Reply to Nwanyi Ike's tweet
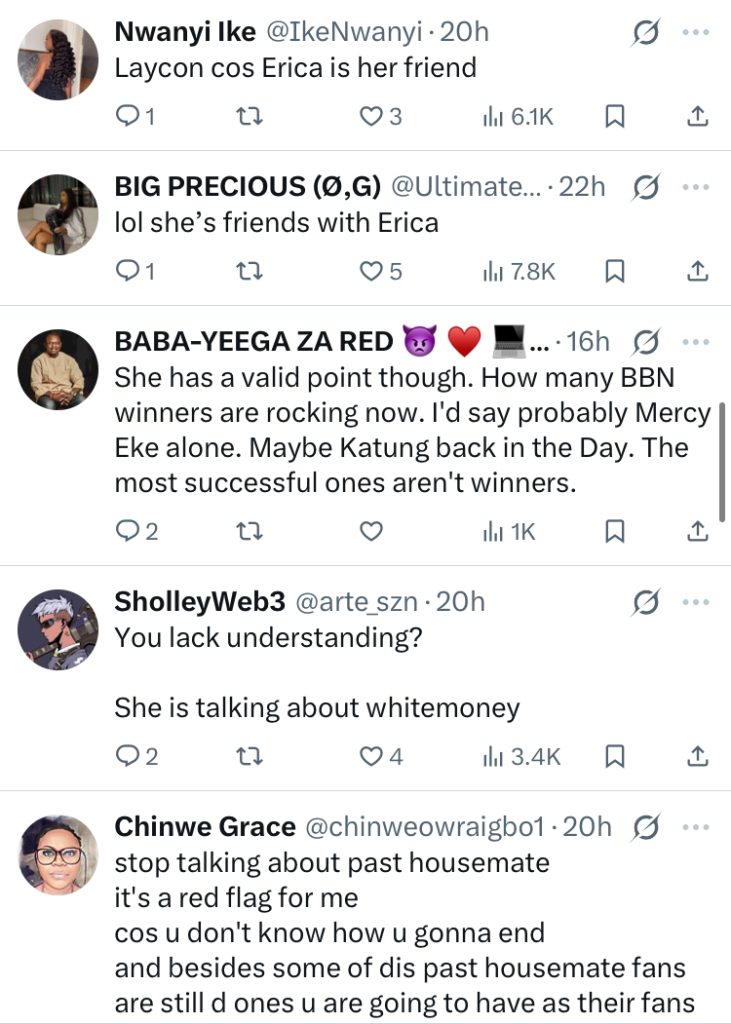This screenshot has width=731, height=1024. coord(128,117)
